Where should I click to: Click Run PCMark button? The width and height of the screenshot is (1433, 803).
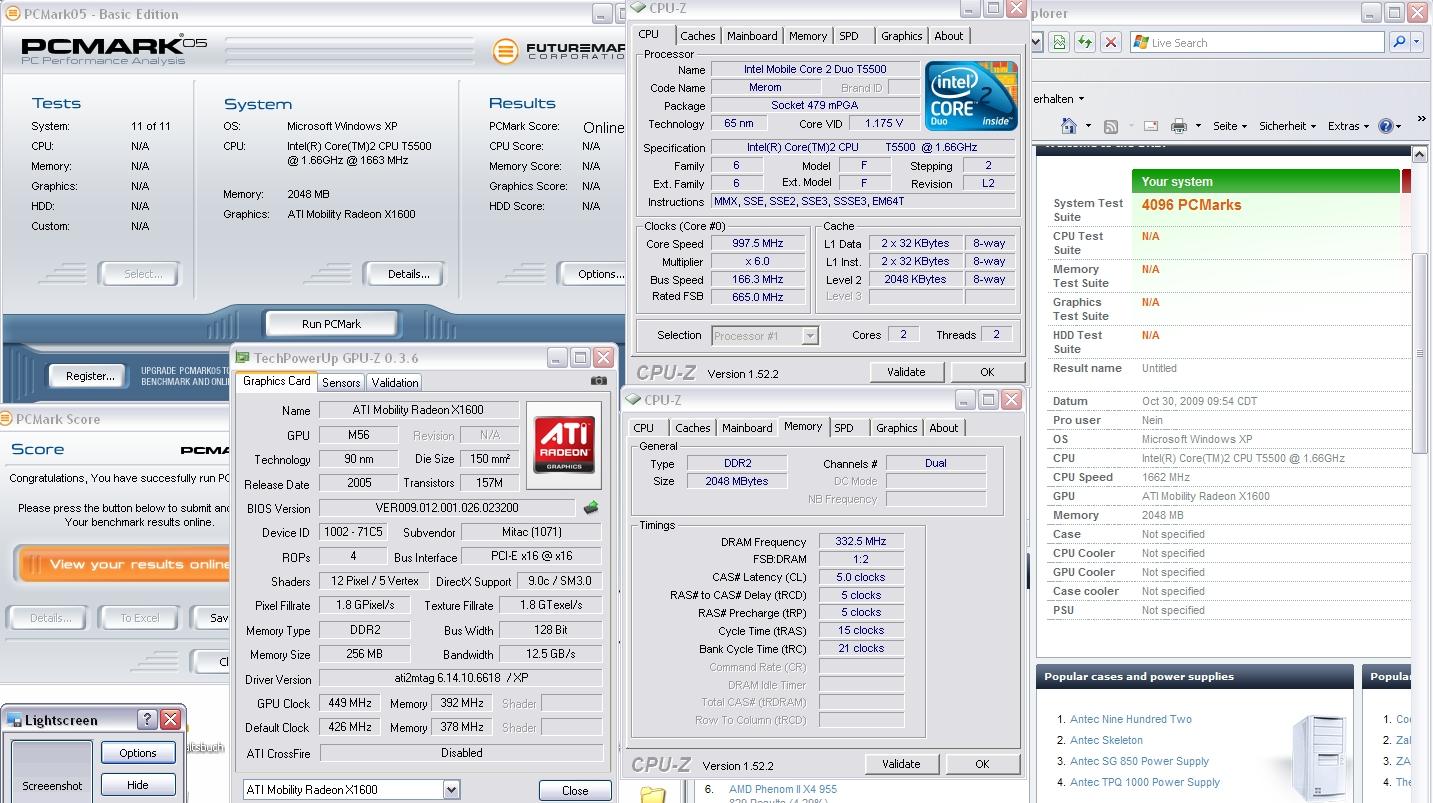(331, 324)
